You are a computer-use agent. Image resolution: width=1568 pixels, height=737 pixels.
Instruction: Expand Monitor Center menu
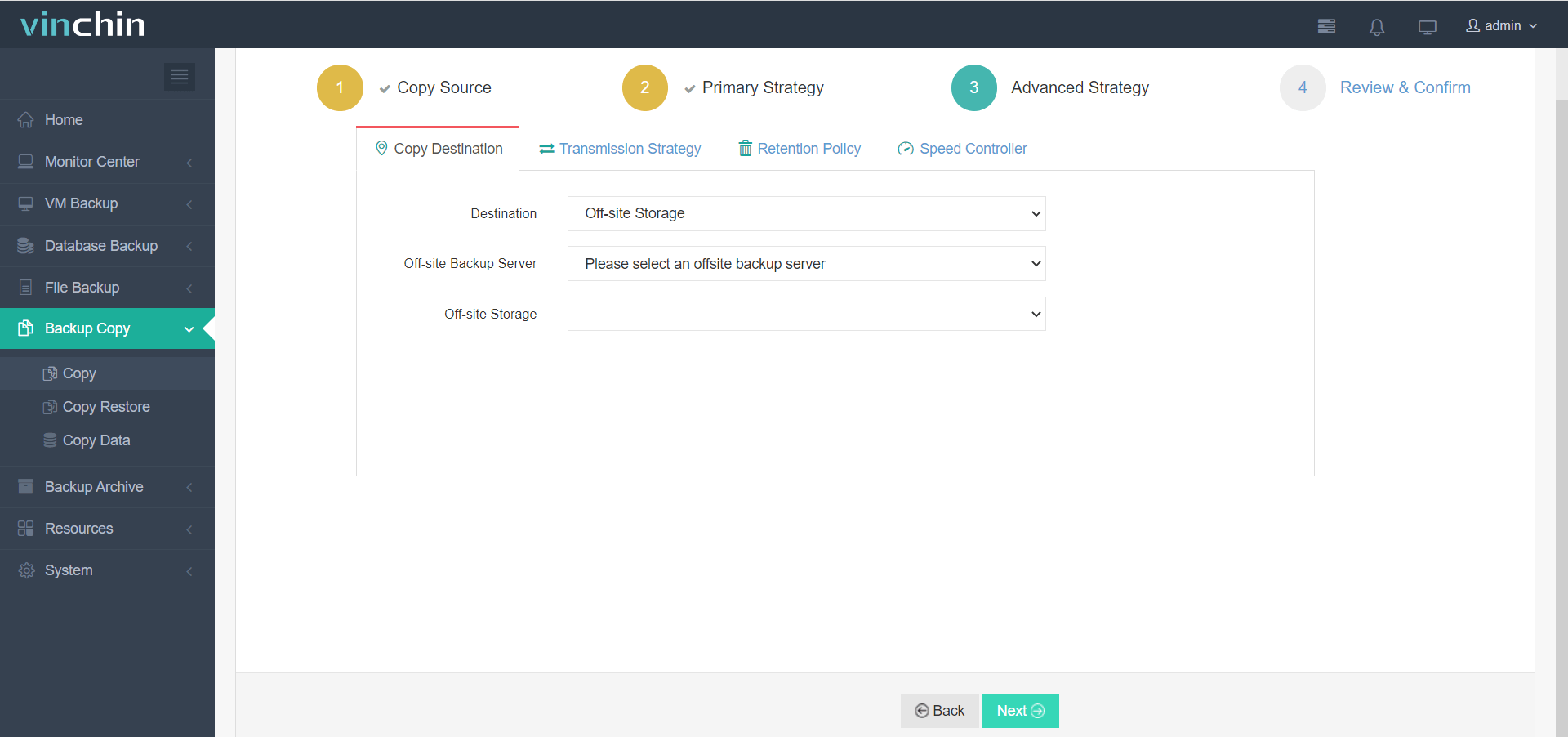pos(107,162)
